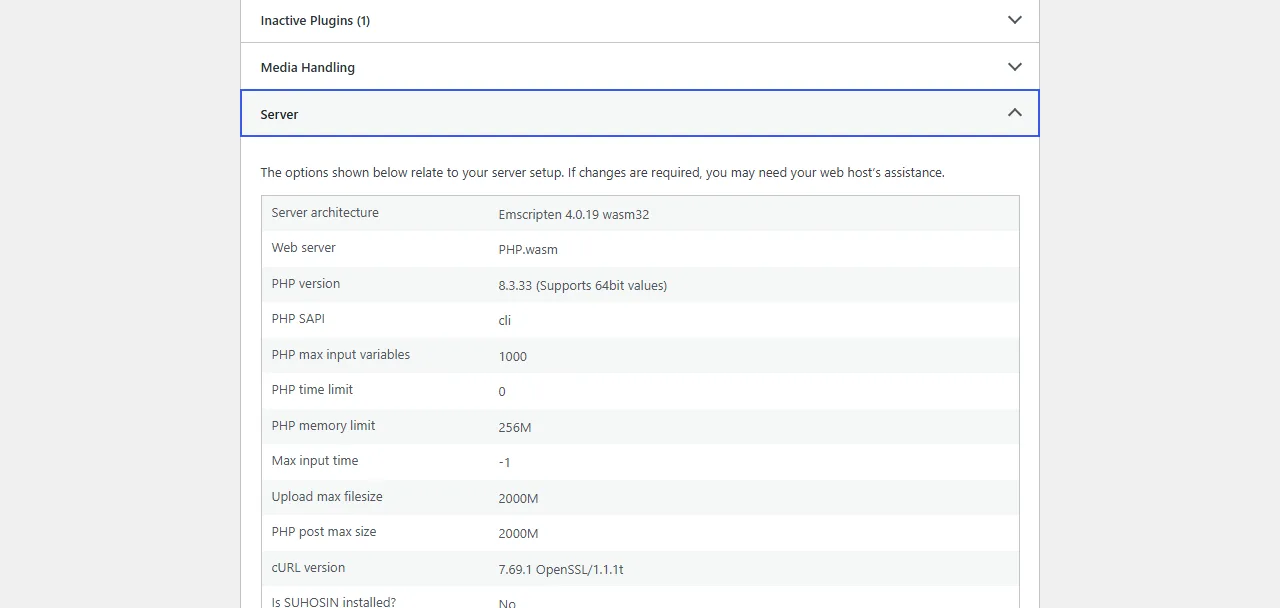Expand the Inactive Plugins (1) section
This screenshot has width=1280, height=608.
pos(640,20)
